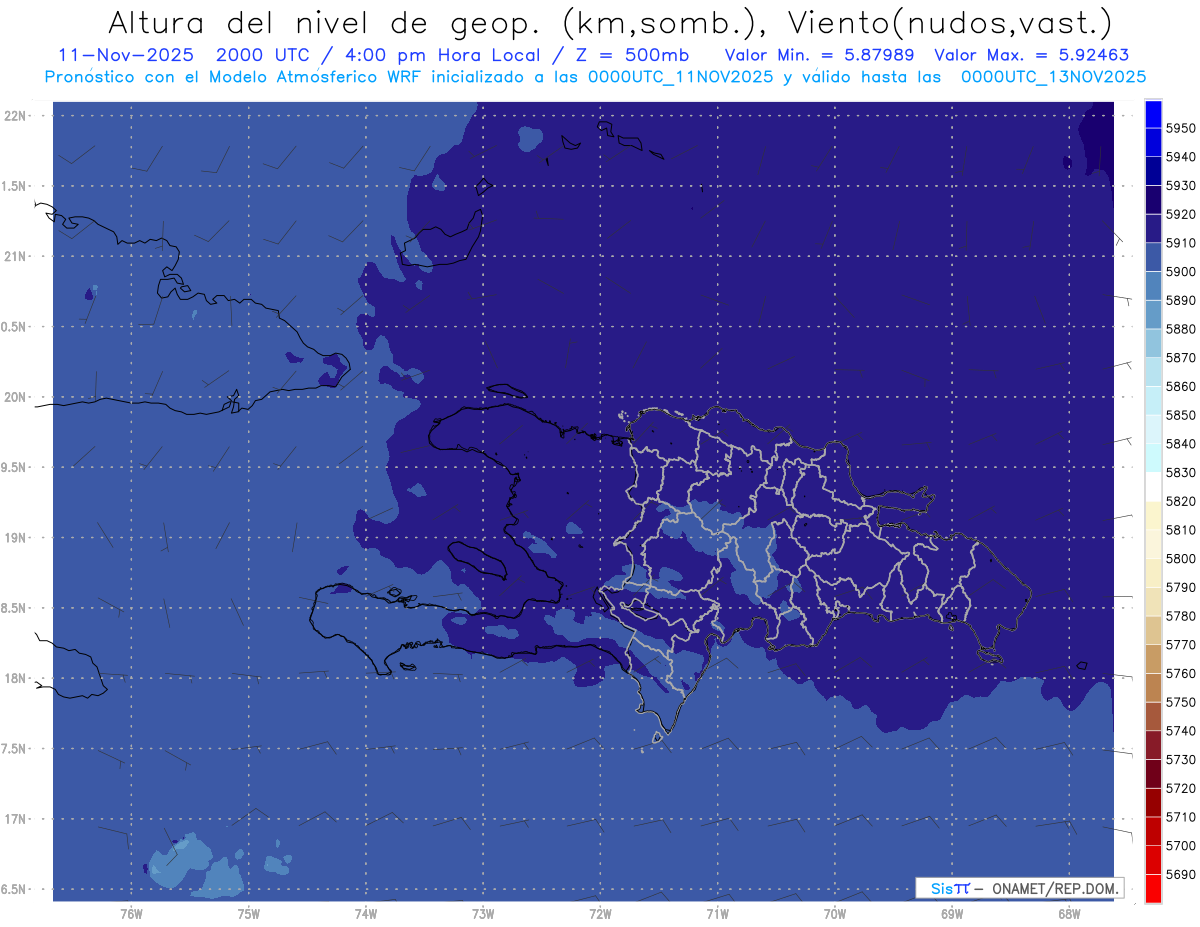Click the '5840' colorbar value

click(1181, 444)
